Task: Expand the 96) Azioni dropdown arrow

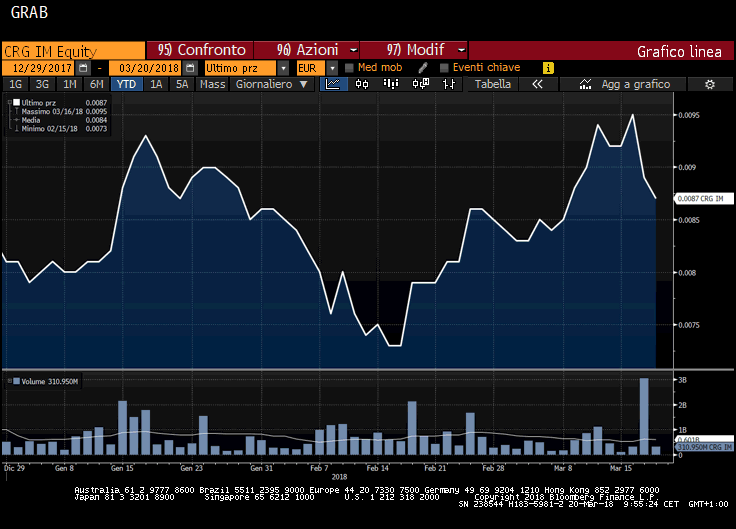Action: 353,50
